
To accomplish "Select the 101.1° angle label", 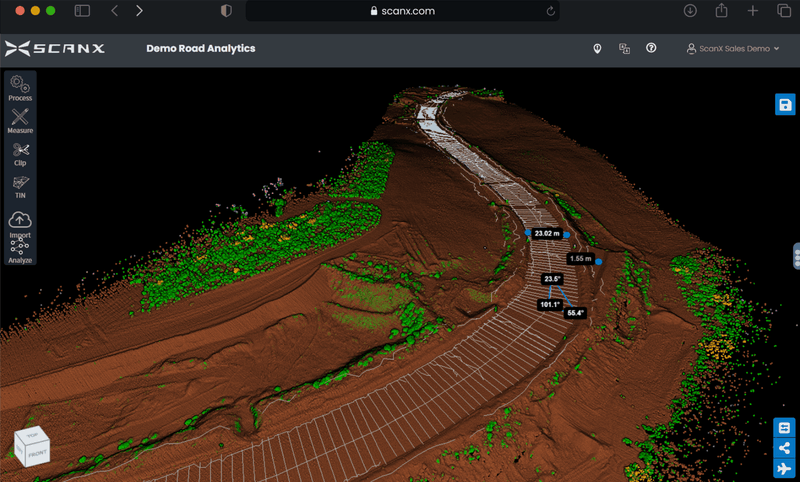I will [x=550, y=305].
